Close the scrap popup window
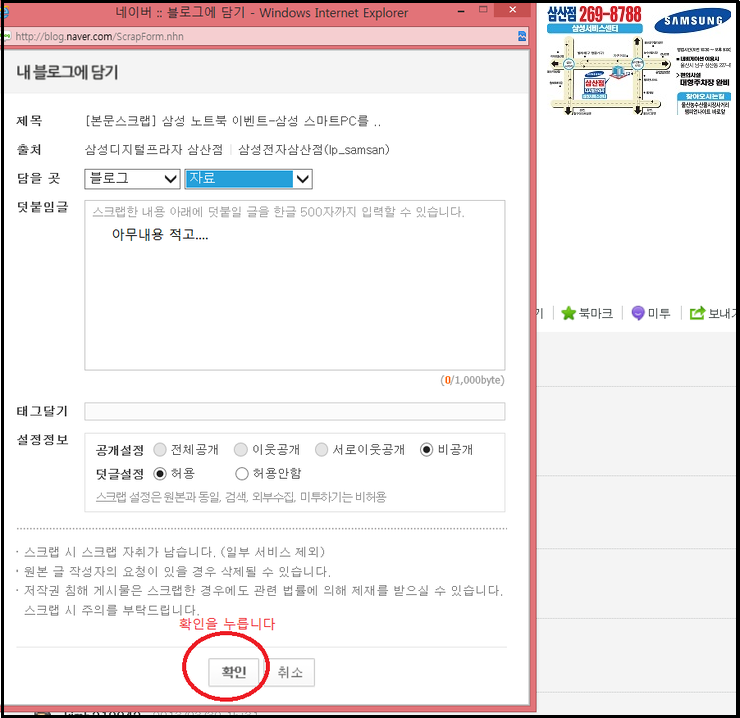740x718 pixels. click(x=513, y=9)
